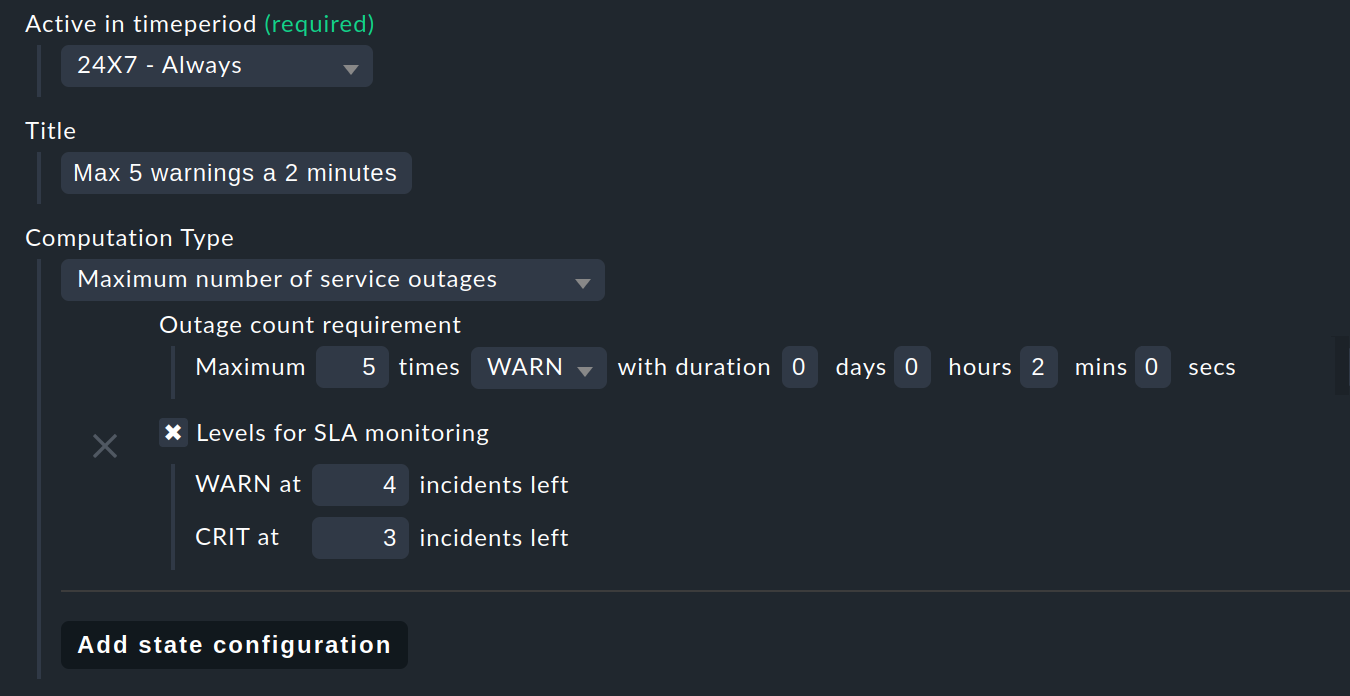Click the scrollbar on the right edge
1350x696 pixels.
point(1345,368)
